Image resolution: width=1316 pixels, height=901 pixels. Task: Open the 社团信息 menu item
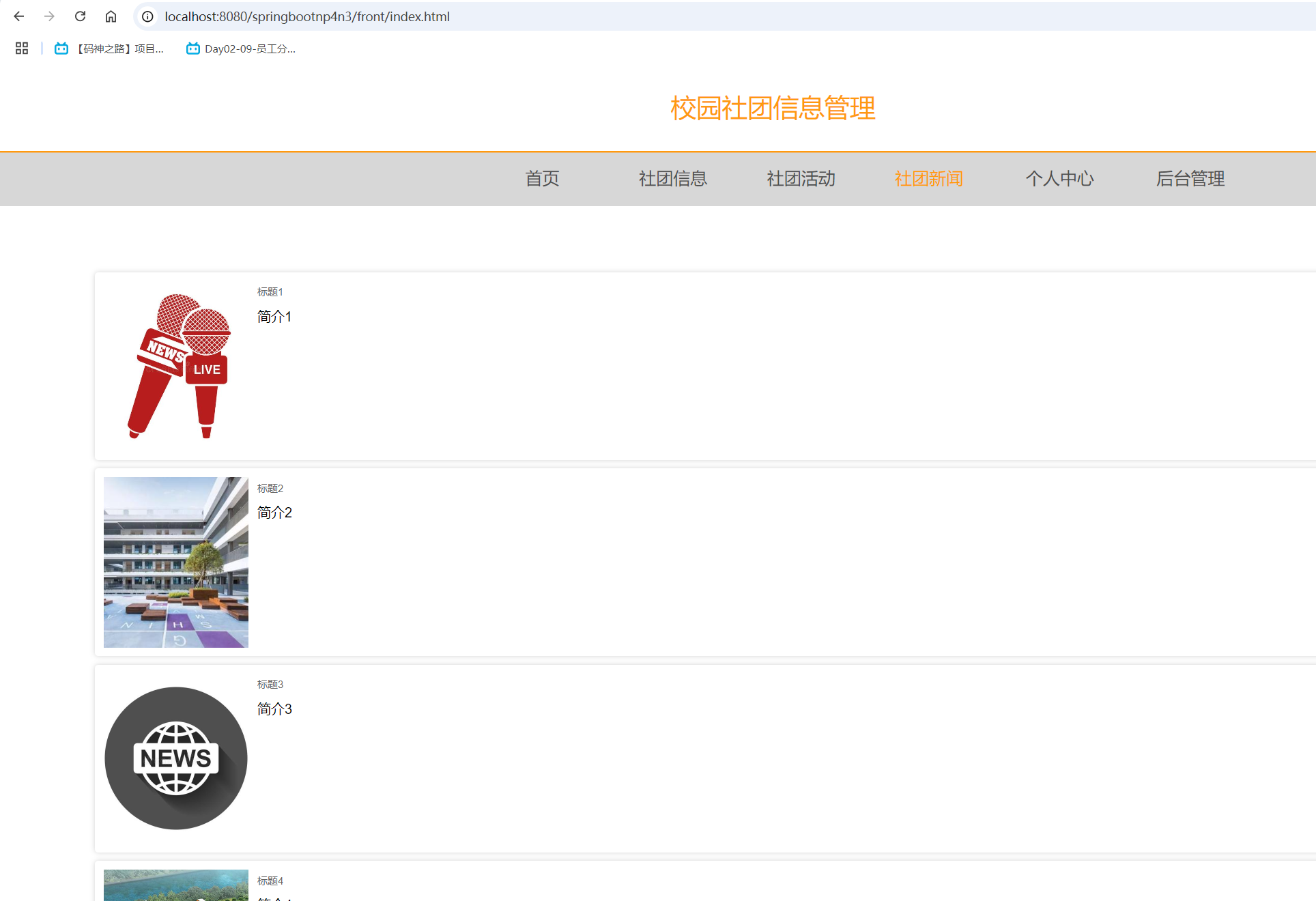point(672,179)
